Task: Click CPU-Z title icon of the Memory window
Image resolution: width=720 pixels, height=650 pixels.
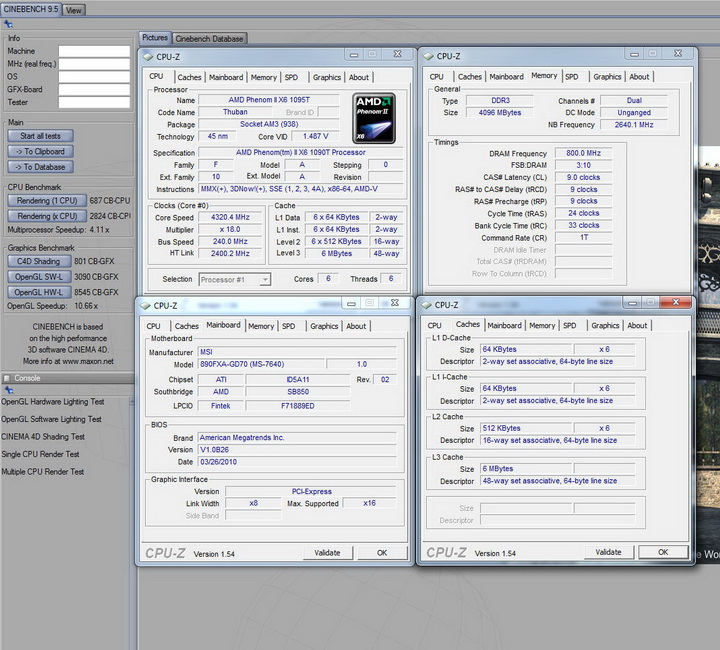Action: tap(428, 57)
